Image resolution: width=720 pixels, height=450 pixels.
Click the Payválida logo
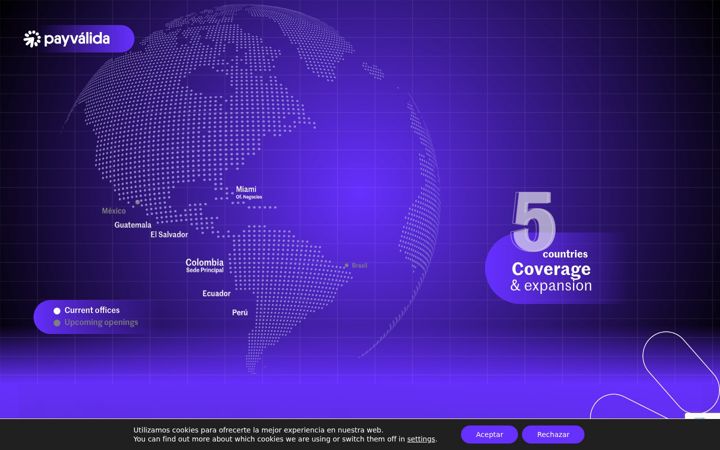pos(67,39)
